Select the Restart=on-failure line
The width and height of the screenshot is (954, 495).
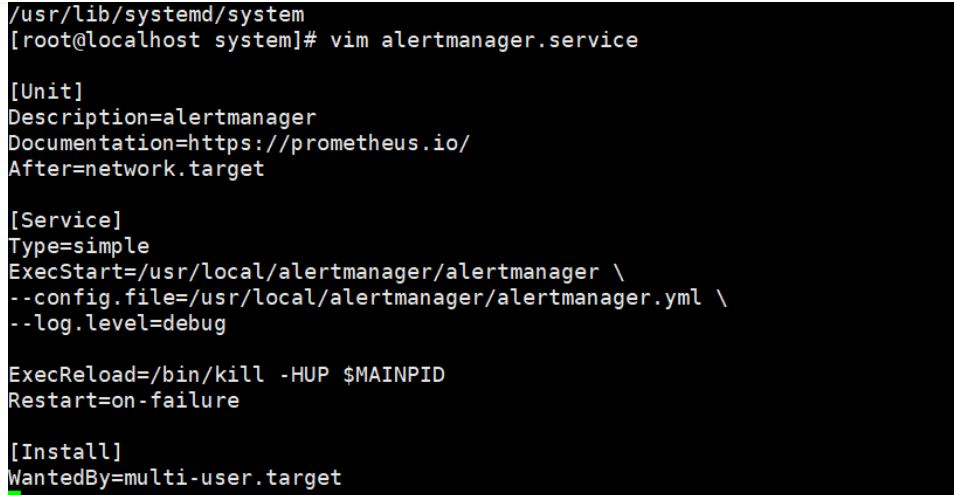124,401
